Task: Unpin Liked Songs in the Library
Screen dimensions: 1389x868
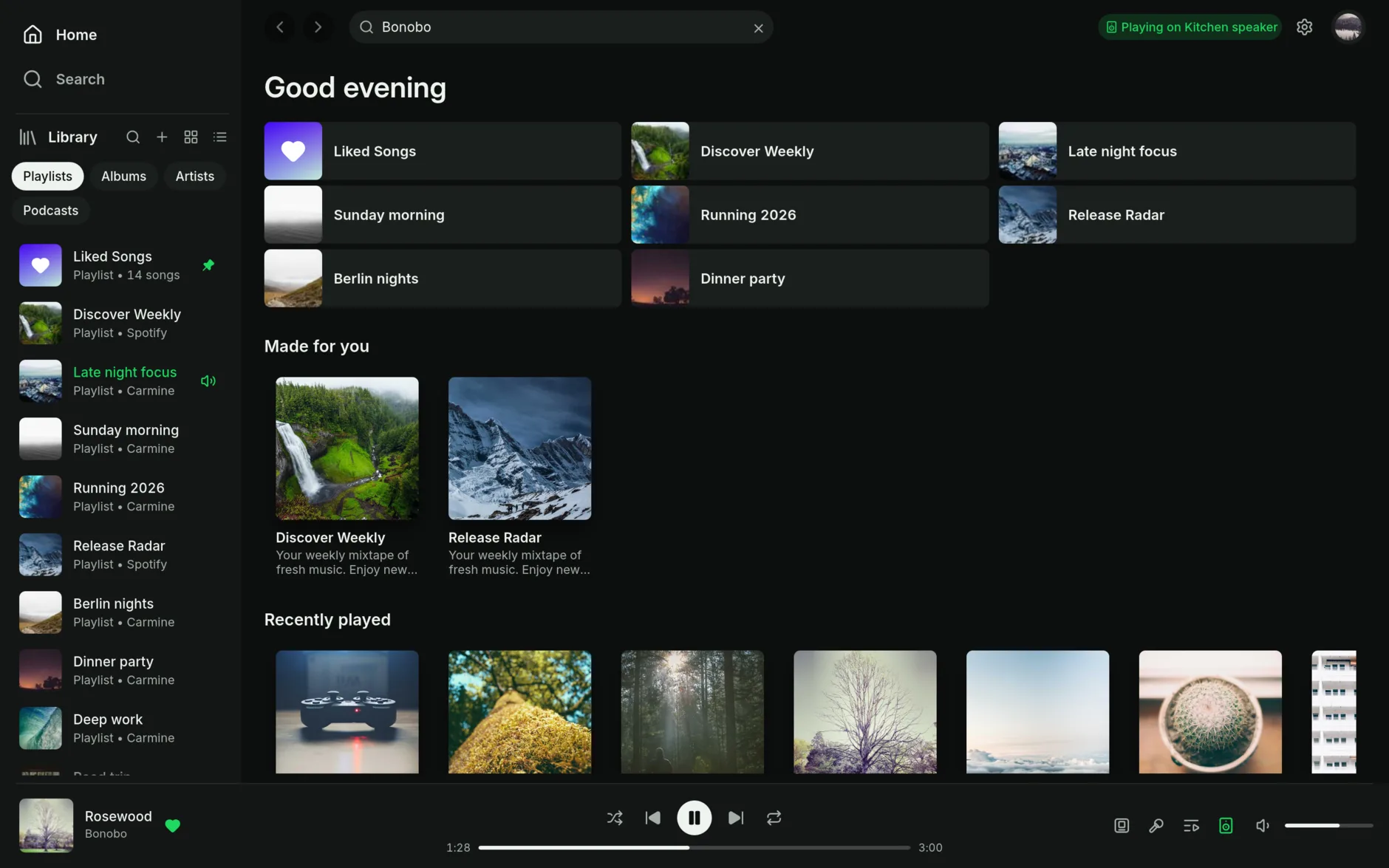Action: [x=208, y=265]
